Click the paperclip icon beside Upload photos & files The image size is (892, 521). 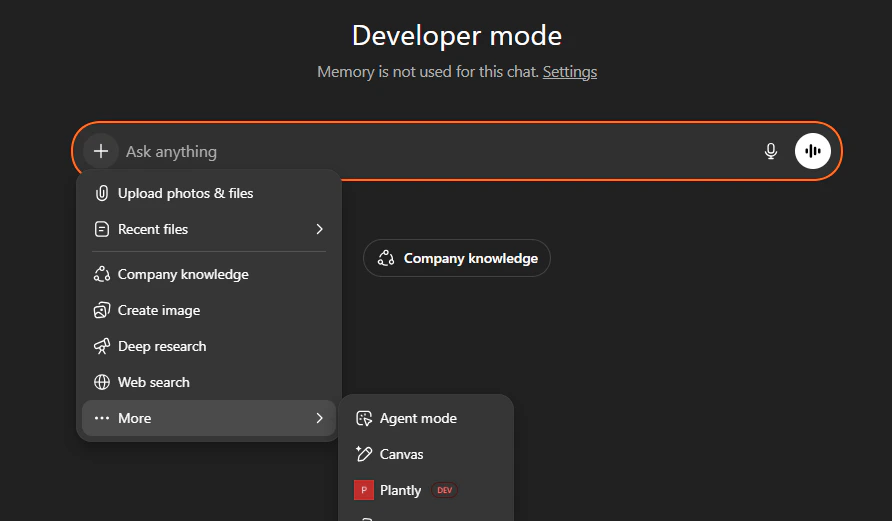tap(102, 193)
